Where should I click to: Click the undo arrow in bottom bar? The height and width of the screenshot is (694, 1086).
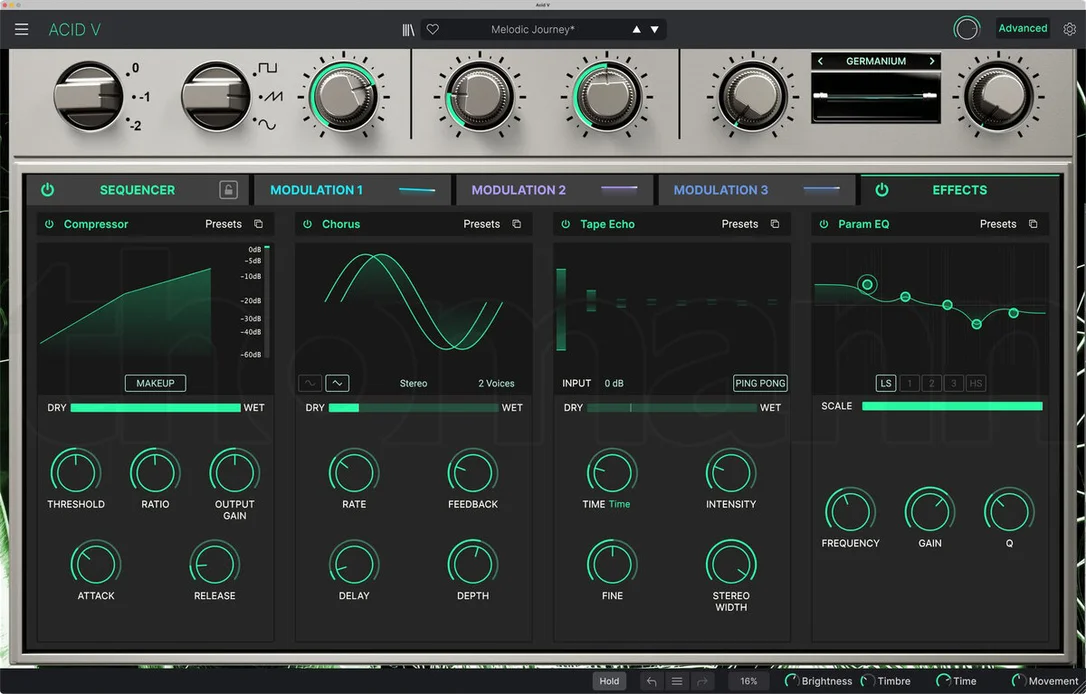tap(651, 681)
